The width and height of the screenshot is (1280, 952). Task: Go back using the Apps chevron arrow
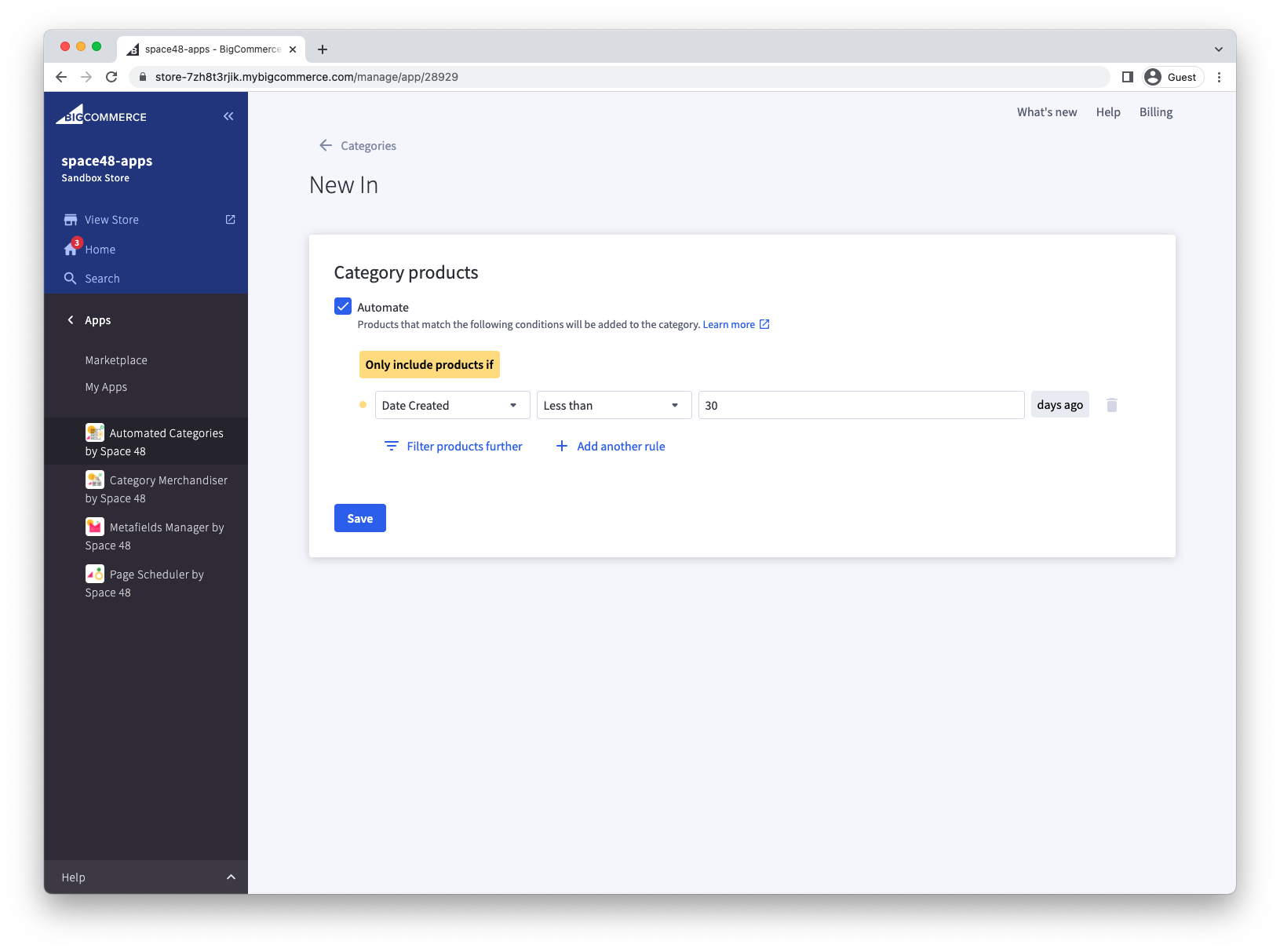click(x=71, y=320)
